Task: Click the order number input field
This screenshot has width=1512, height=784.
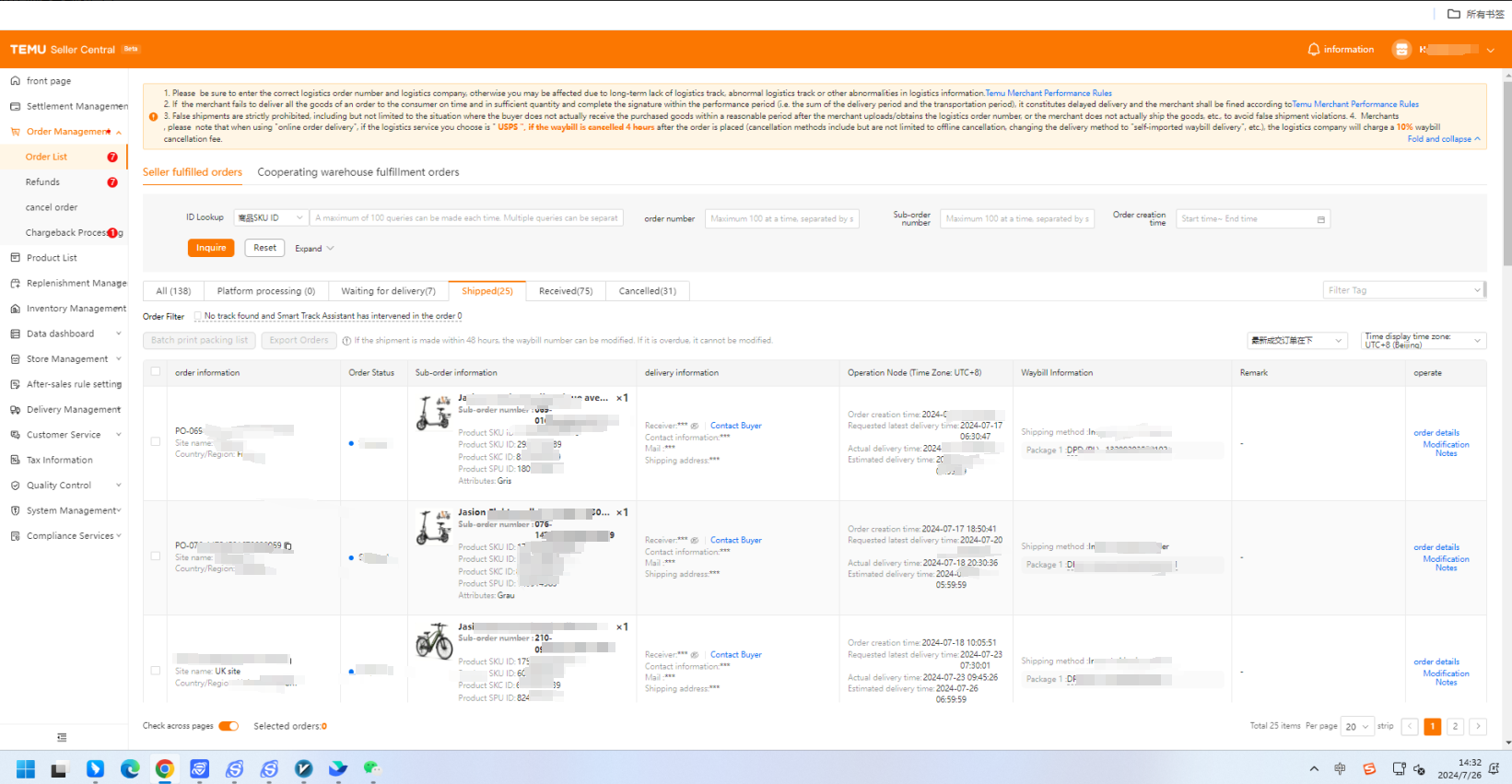Action: (781, 218)
